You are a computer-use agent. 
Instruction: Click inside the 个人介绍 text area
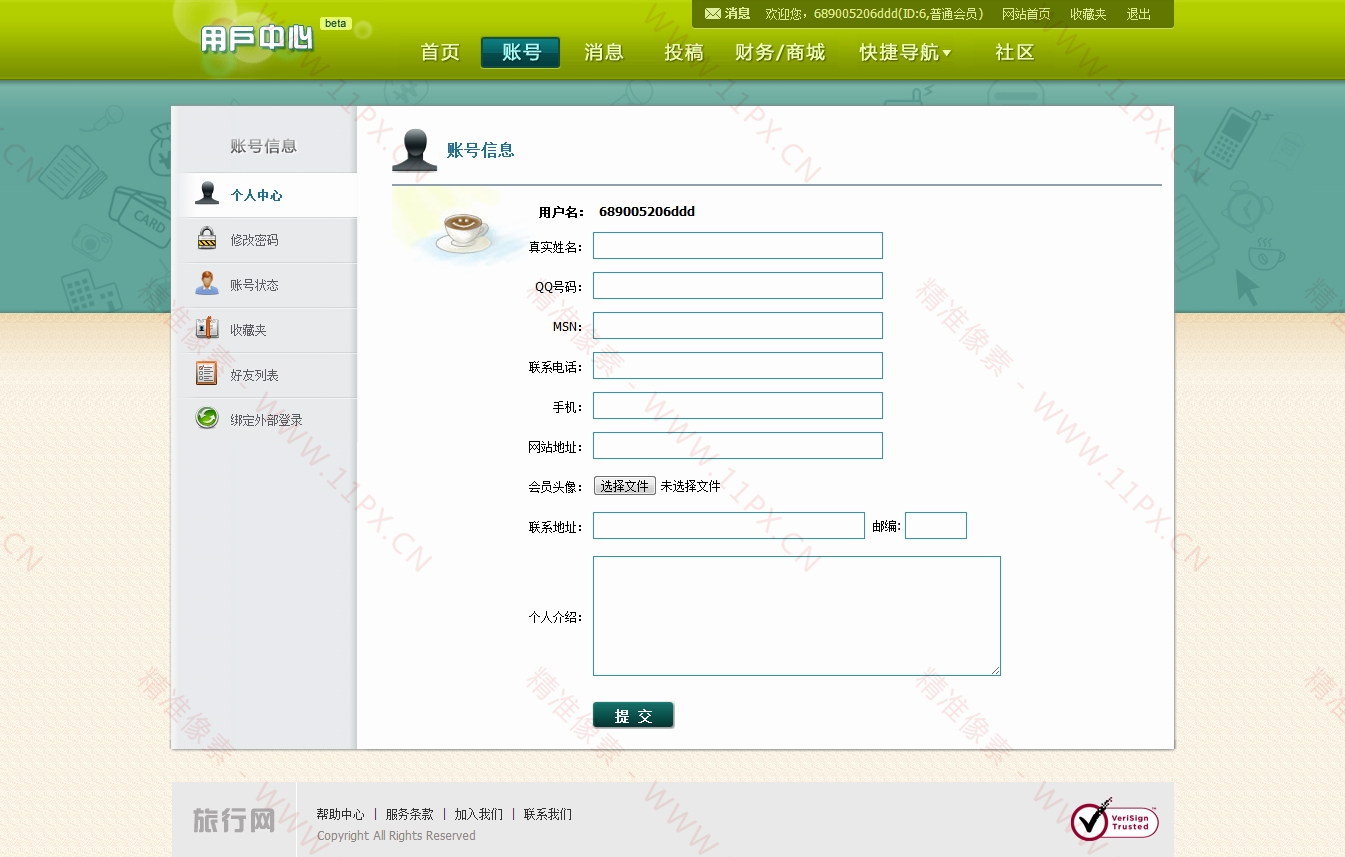click(x=796, y=616)
